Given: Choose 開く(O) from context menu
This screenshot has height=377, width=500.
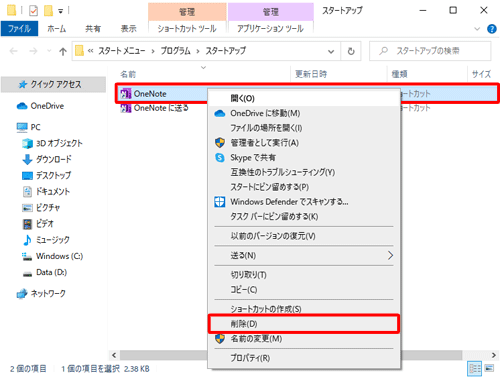Looking at the screenshot, I should tap(304, 98).
